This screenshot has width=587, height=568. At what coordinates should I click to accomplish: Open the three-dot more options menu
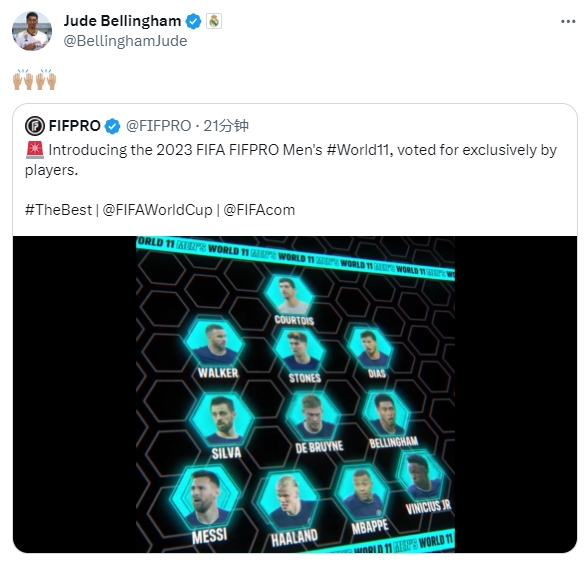[568, 22]
